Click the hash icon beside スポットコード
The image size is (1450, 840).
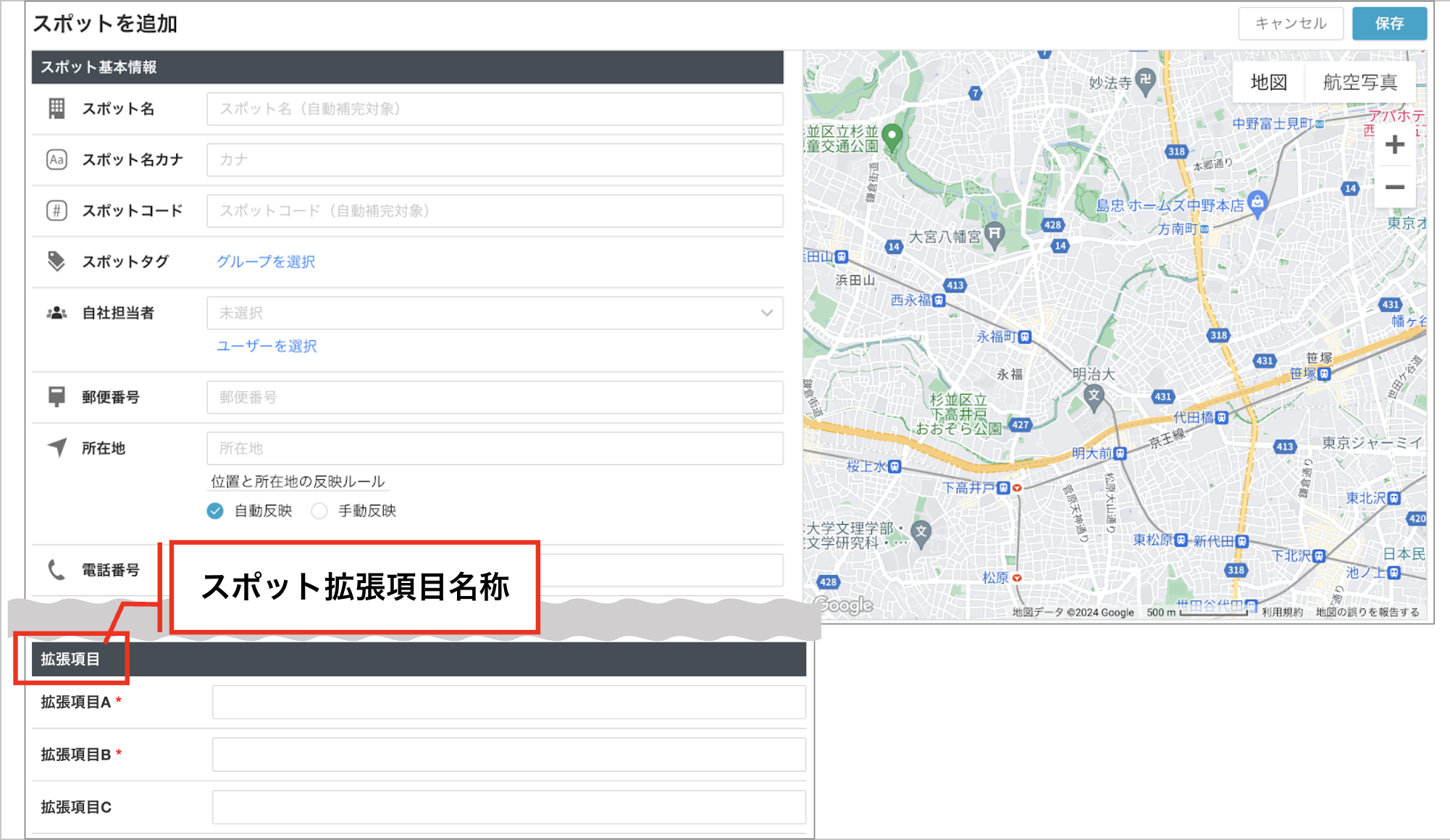[56, 211]
